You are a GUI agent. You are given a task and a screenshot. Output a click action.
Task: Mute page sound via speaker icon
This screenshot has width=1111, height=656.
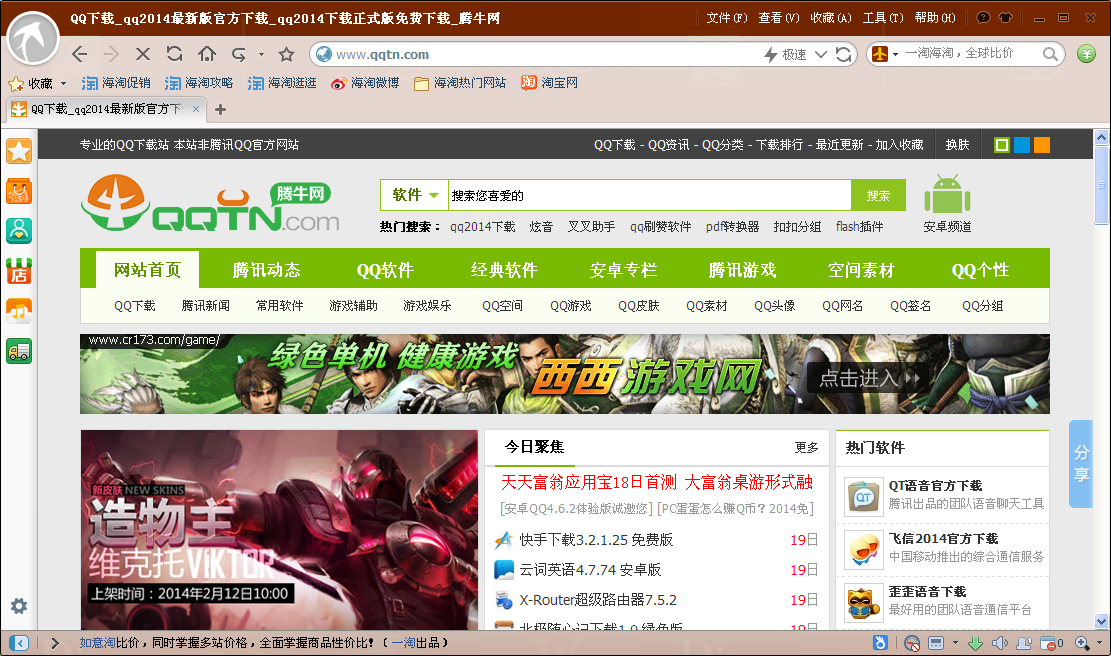[x=1000, y=643]
